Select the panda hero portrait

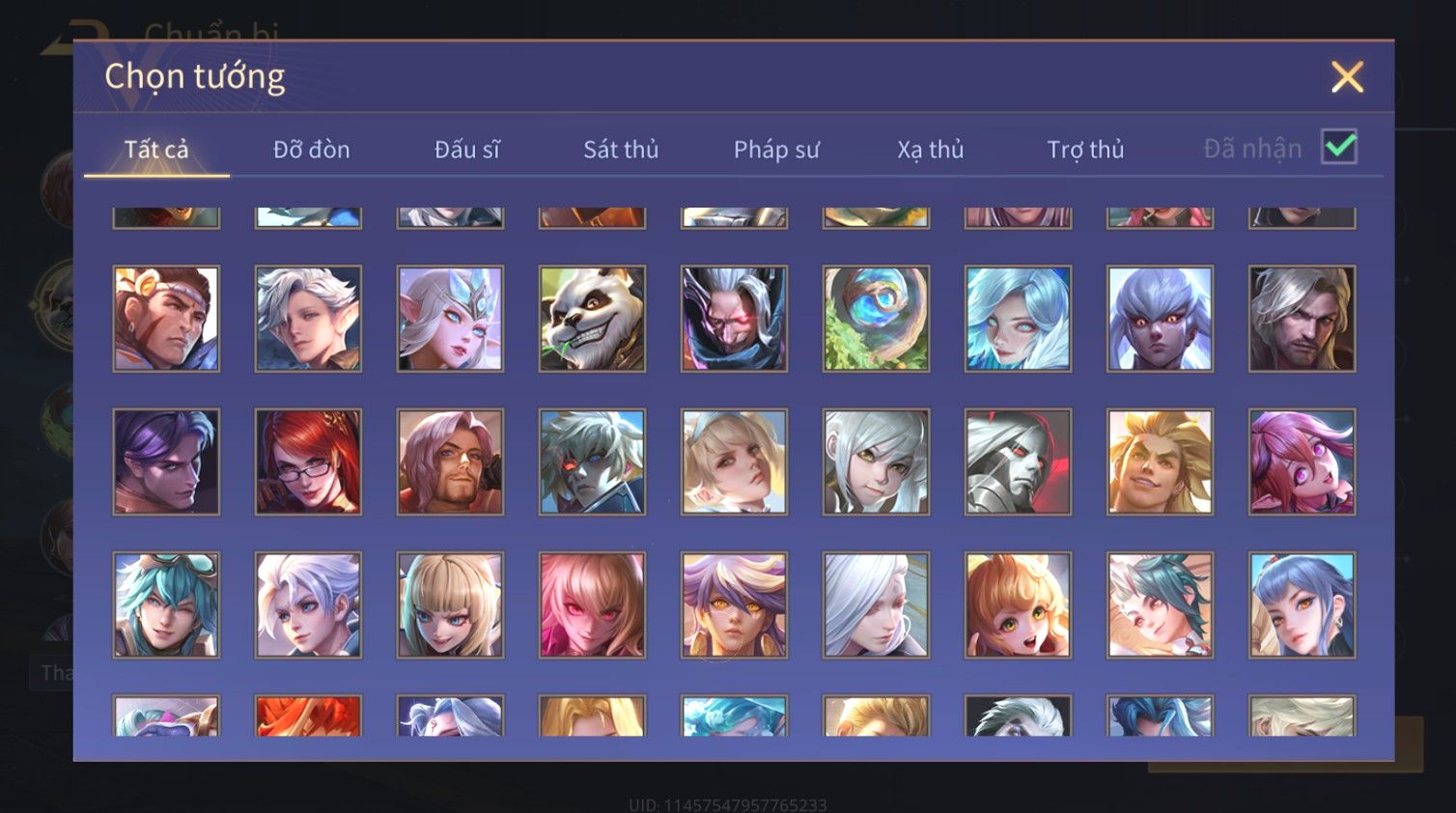(x=592, y=319)
